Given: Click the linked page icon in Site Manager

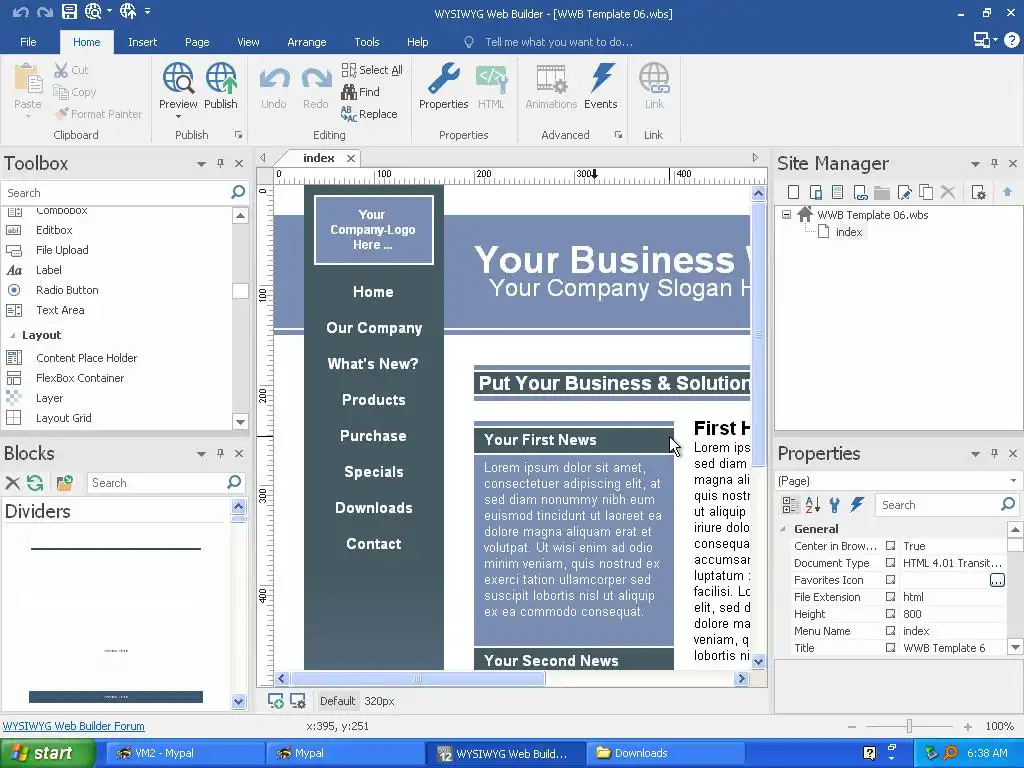Looking at the screenshot, I should 860,192.
